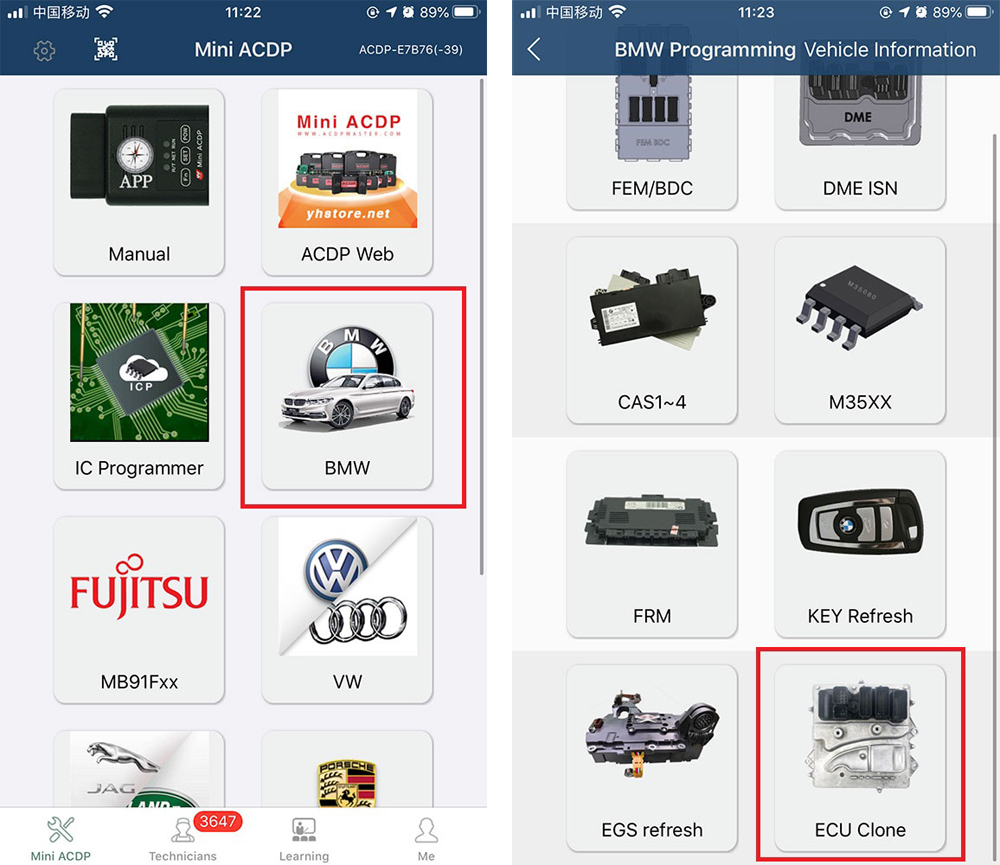Select the M35XX chip option
This screenshot has width=1000, height=865.
[x=860, y=330]
